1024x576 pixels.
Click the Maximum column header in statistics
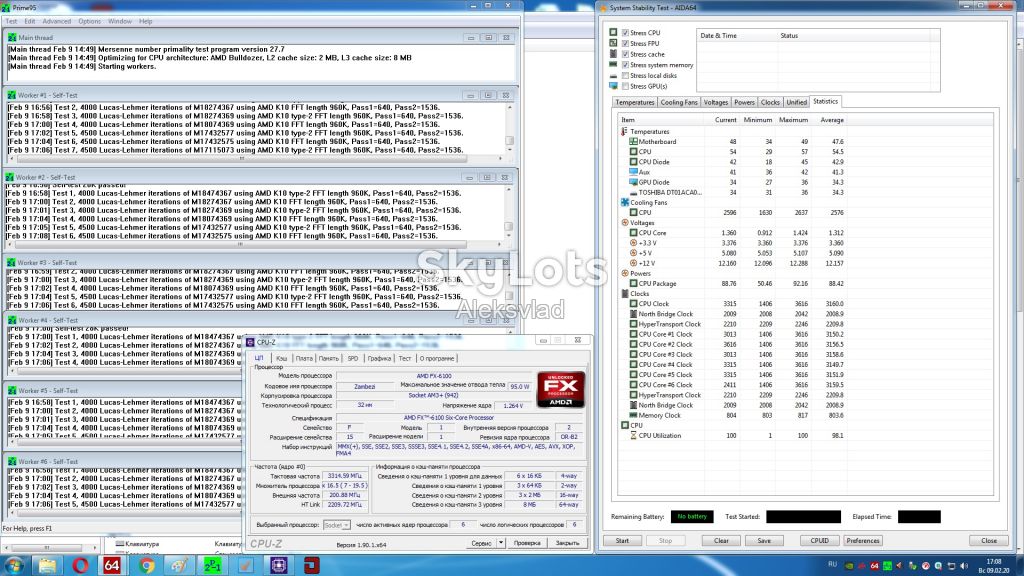click(793, 120)
